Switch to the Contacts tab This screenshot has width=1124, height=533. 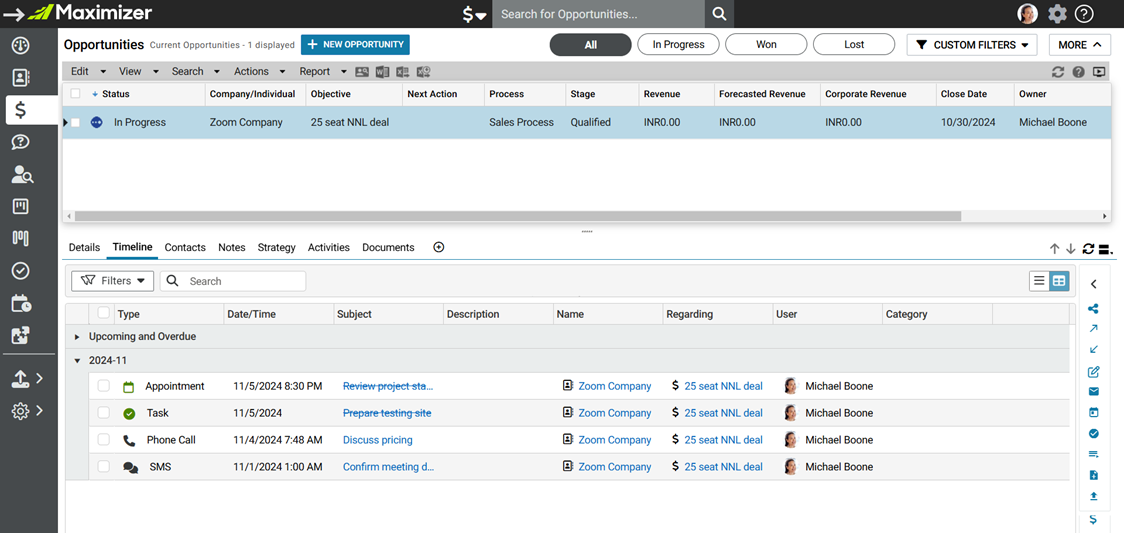[185, 247]
